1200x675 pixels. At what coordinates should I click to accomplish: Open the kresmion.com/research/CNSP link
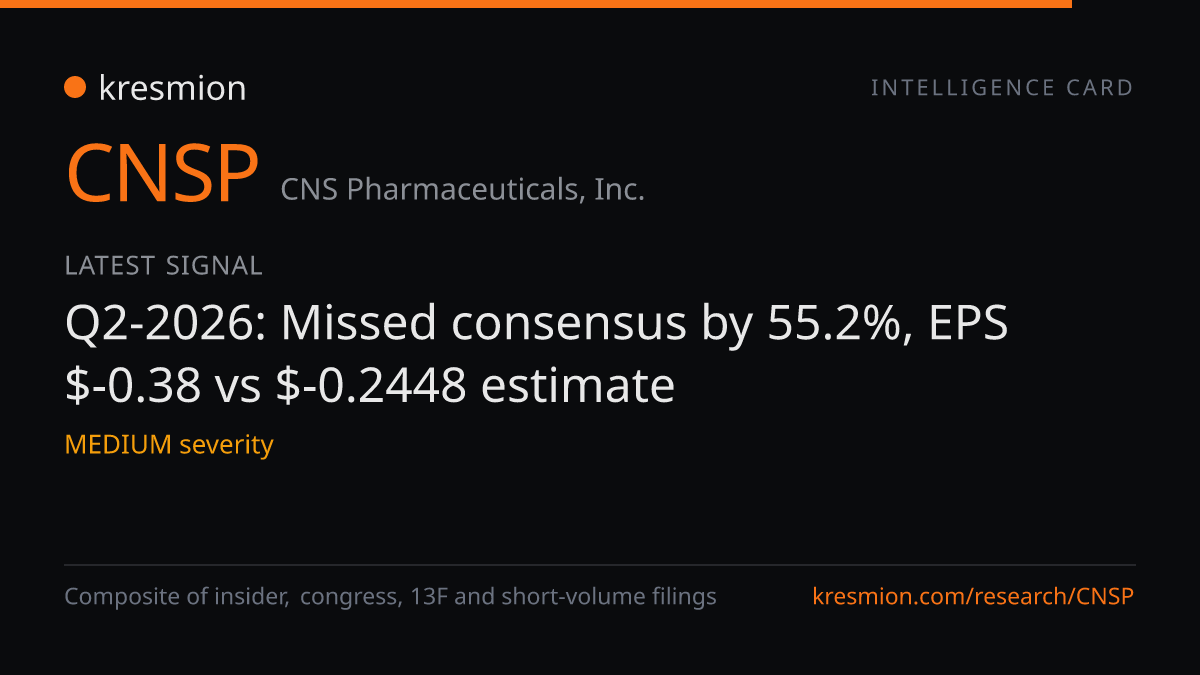pos(973,597)
